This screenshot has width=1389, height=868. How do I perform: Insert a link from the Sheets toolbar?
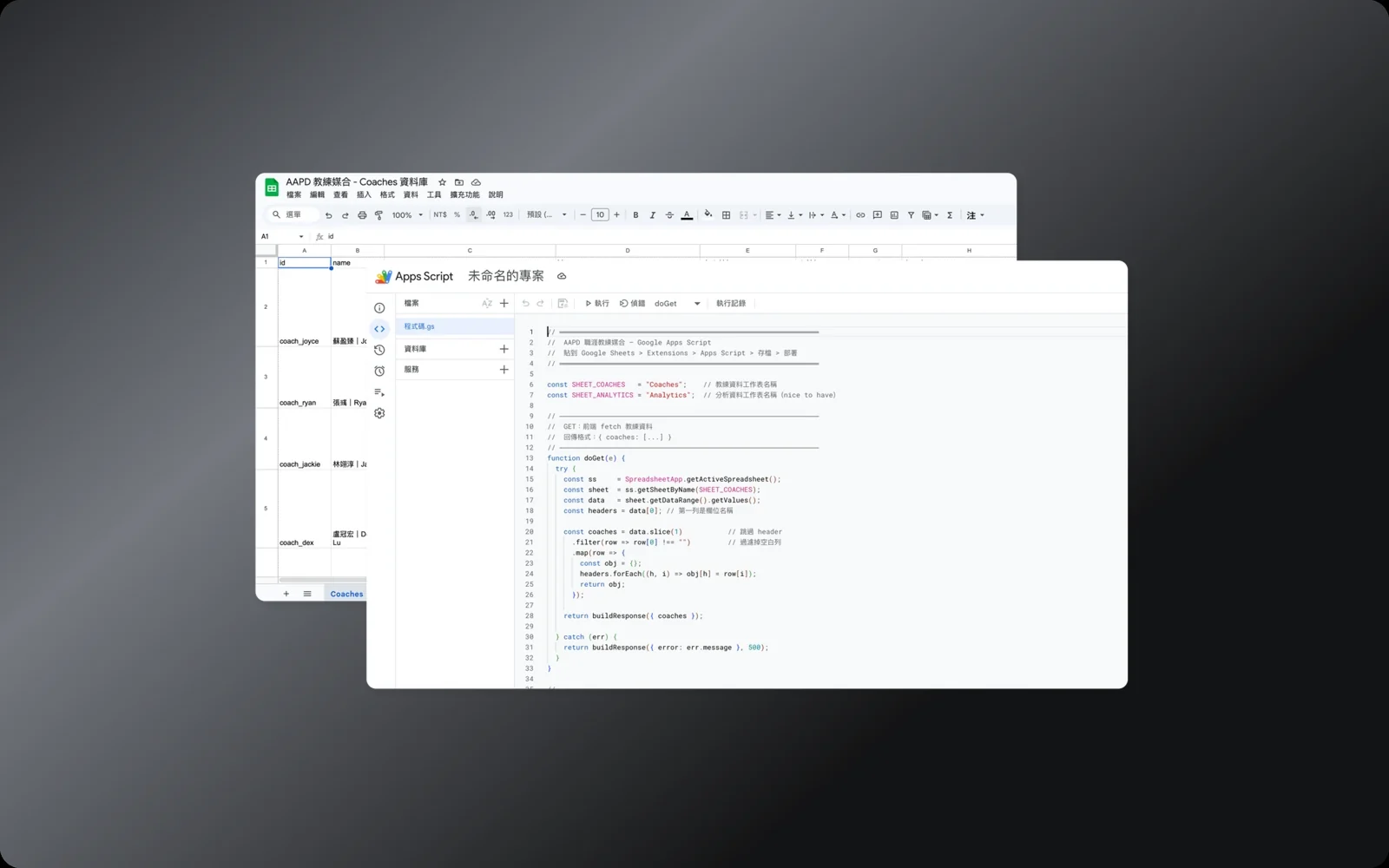(x=860, y=215)
